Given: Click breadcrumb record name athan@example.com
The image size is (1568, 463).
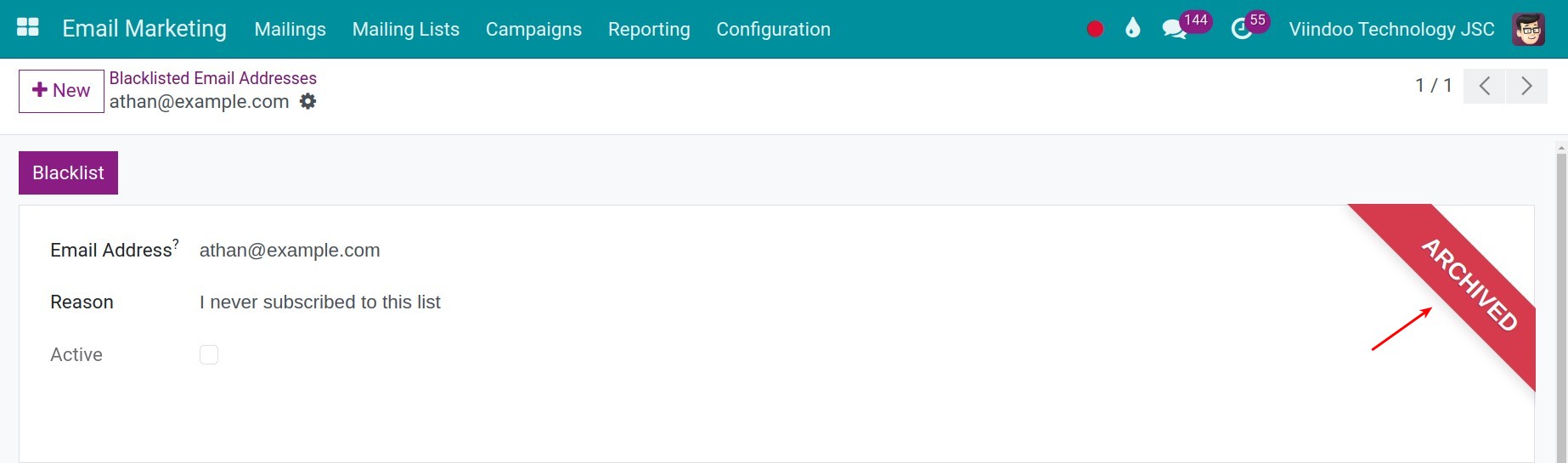Looking at the screenshot, I should [199, 102].
